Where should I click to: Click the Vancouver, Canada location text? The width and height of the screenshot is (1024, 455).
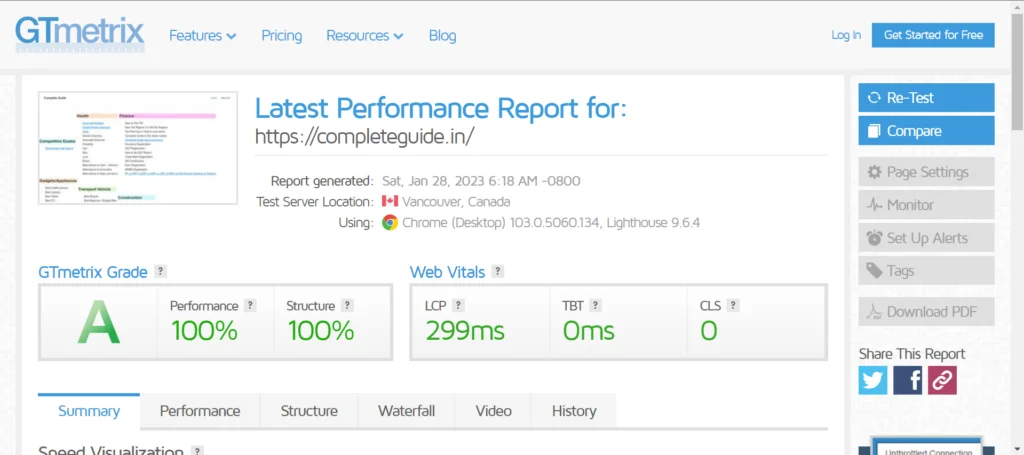tap(456, 202)
